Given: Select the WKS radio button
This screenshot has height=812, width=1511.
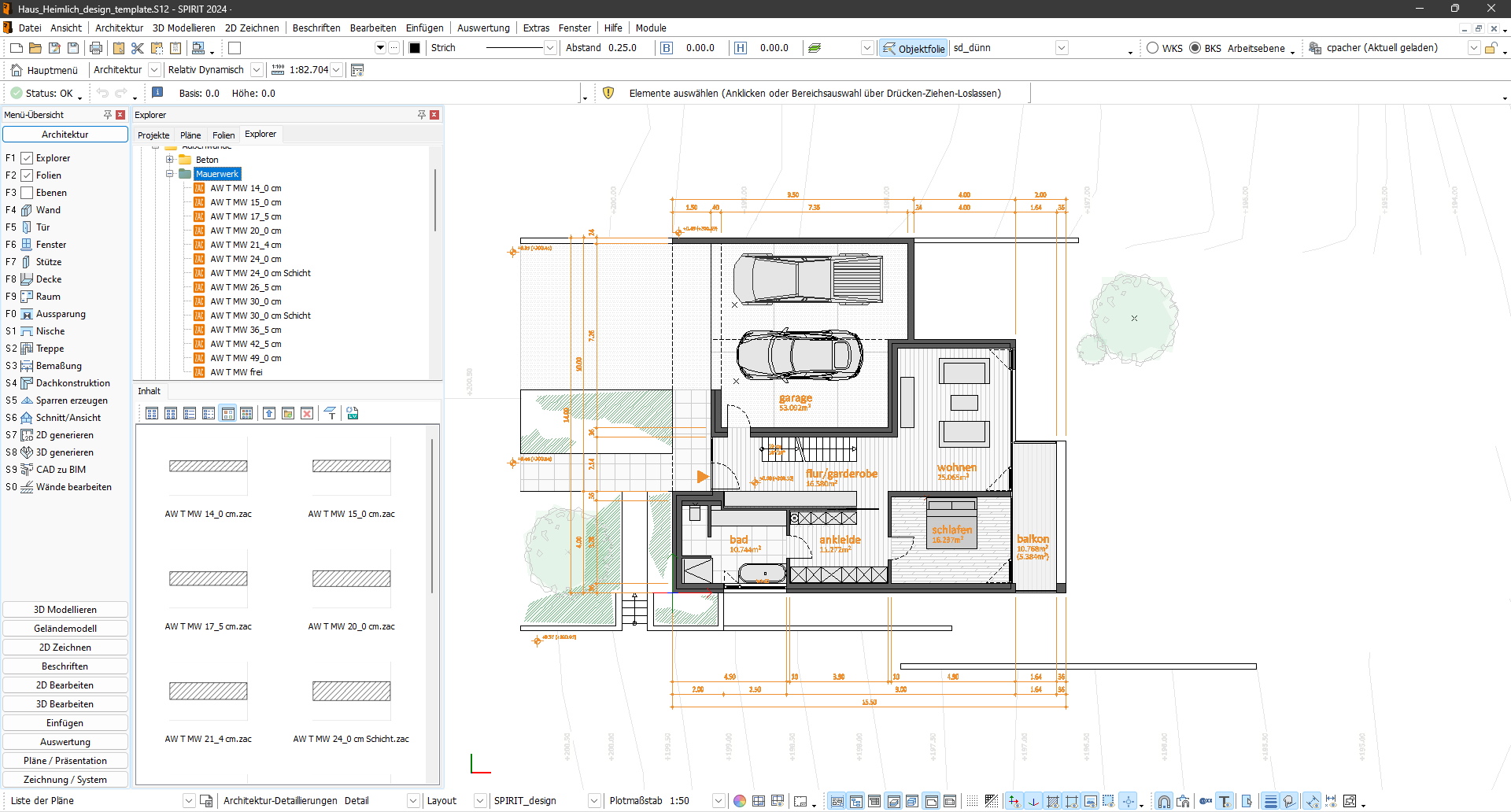Looking at the screenshot, I should (1153, 48).
